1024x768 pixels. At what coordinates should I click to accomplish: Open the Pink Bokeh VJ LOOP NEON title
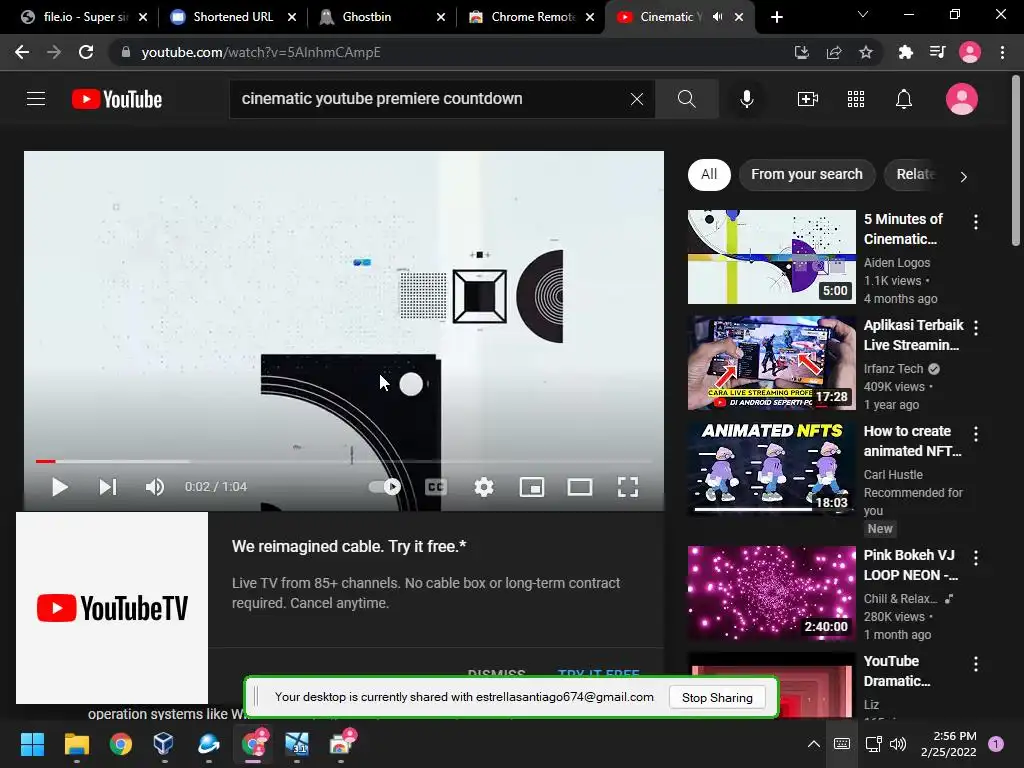[x=910, y=565]
